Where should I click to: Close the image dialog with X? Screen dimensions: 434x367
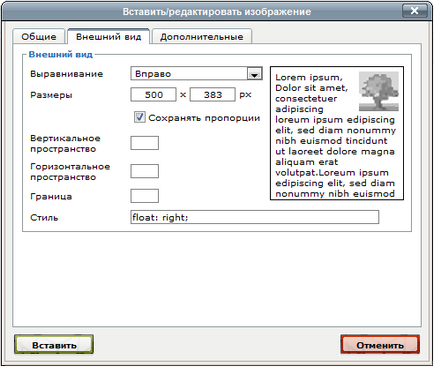[x=414, y=11]
